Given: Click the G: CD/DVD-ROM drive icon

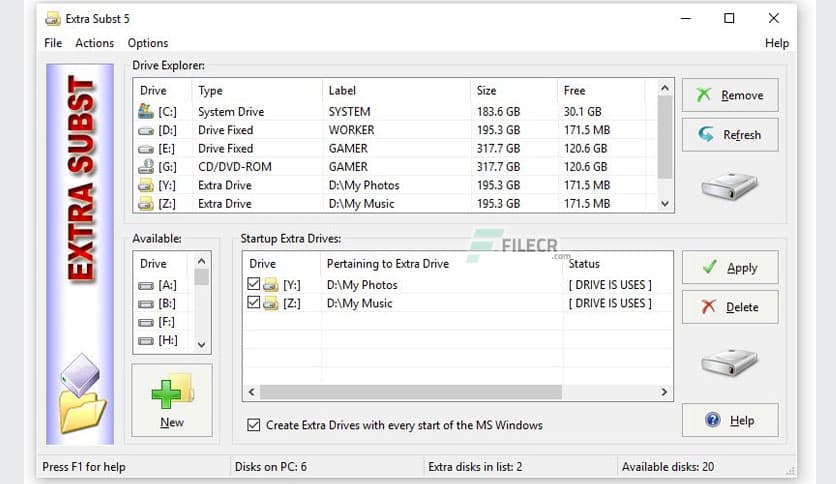Looking at the screenshot, I should click(x=146, y=167).
